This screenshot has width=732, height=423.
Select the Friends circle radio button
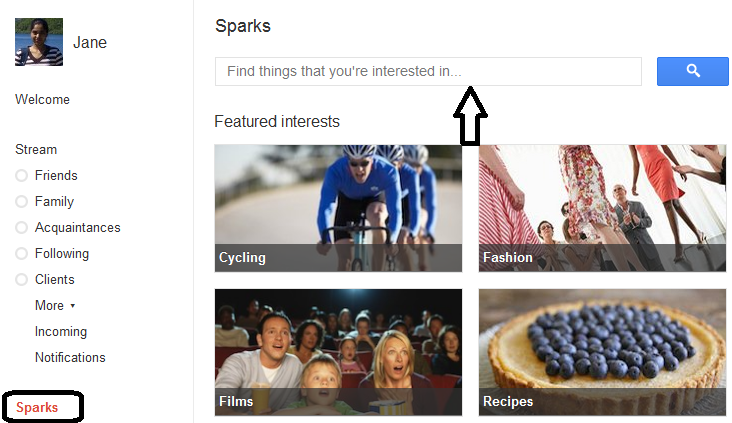coord(21,176)
